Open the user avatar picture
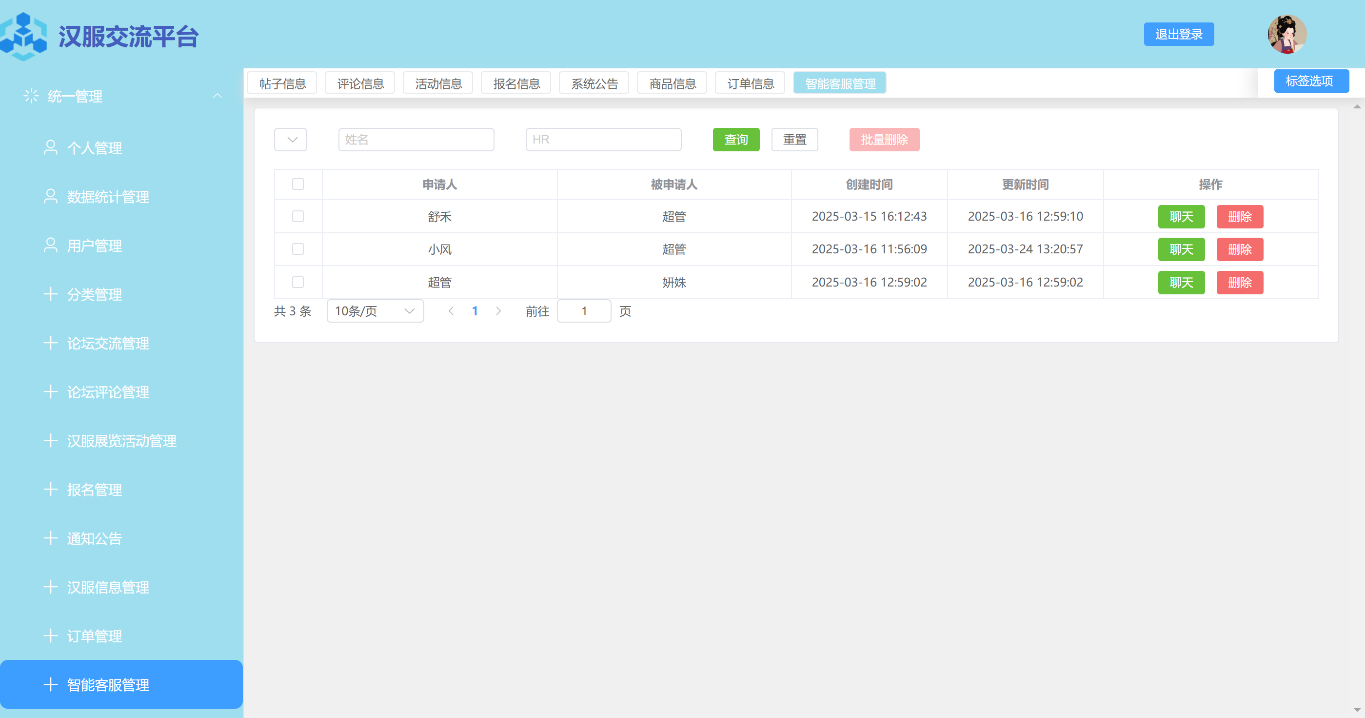Screen dimensions: 1365x718 point(1287,34)
